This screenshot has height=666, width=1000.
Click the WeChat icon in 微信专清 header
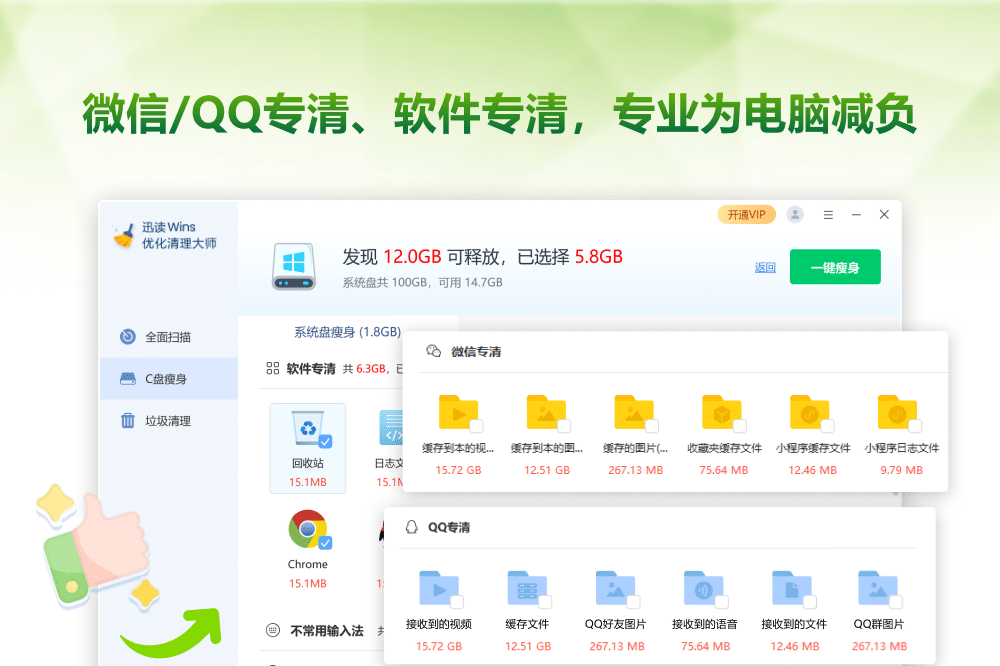tap(433, 350)
